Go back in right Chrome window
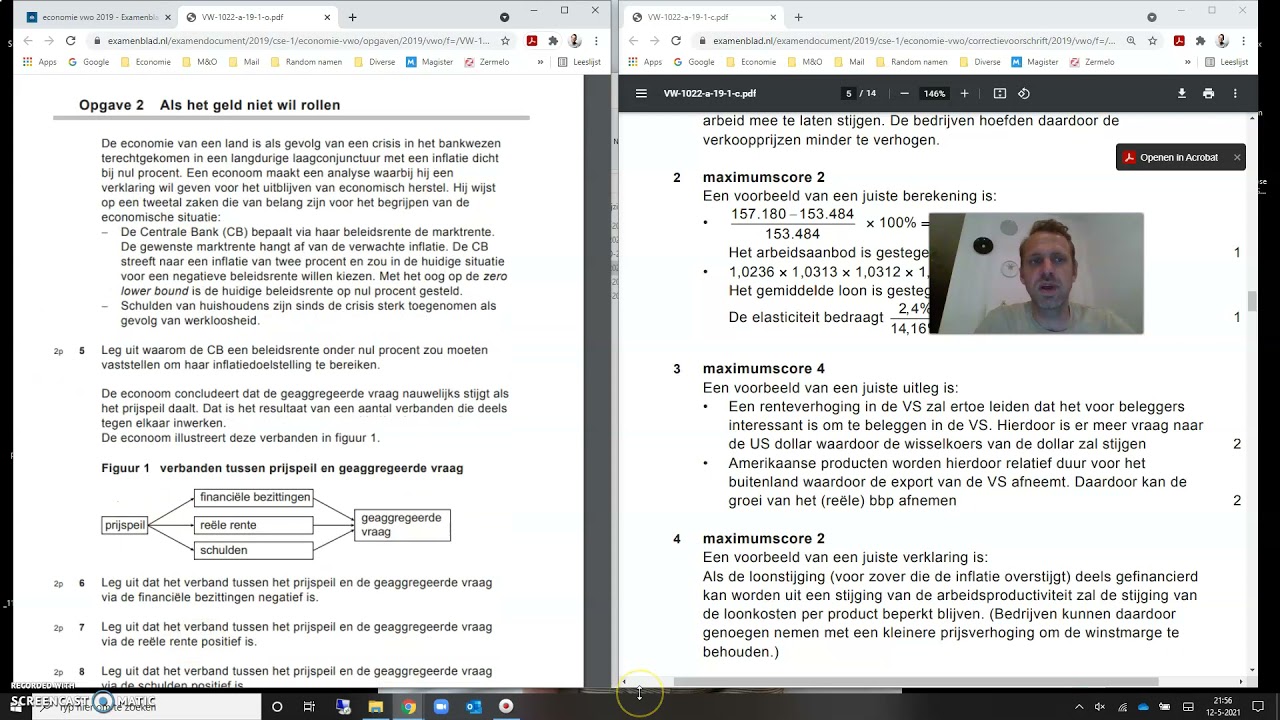This screenshot has width=1280, height=720. point(633,41)
